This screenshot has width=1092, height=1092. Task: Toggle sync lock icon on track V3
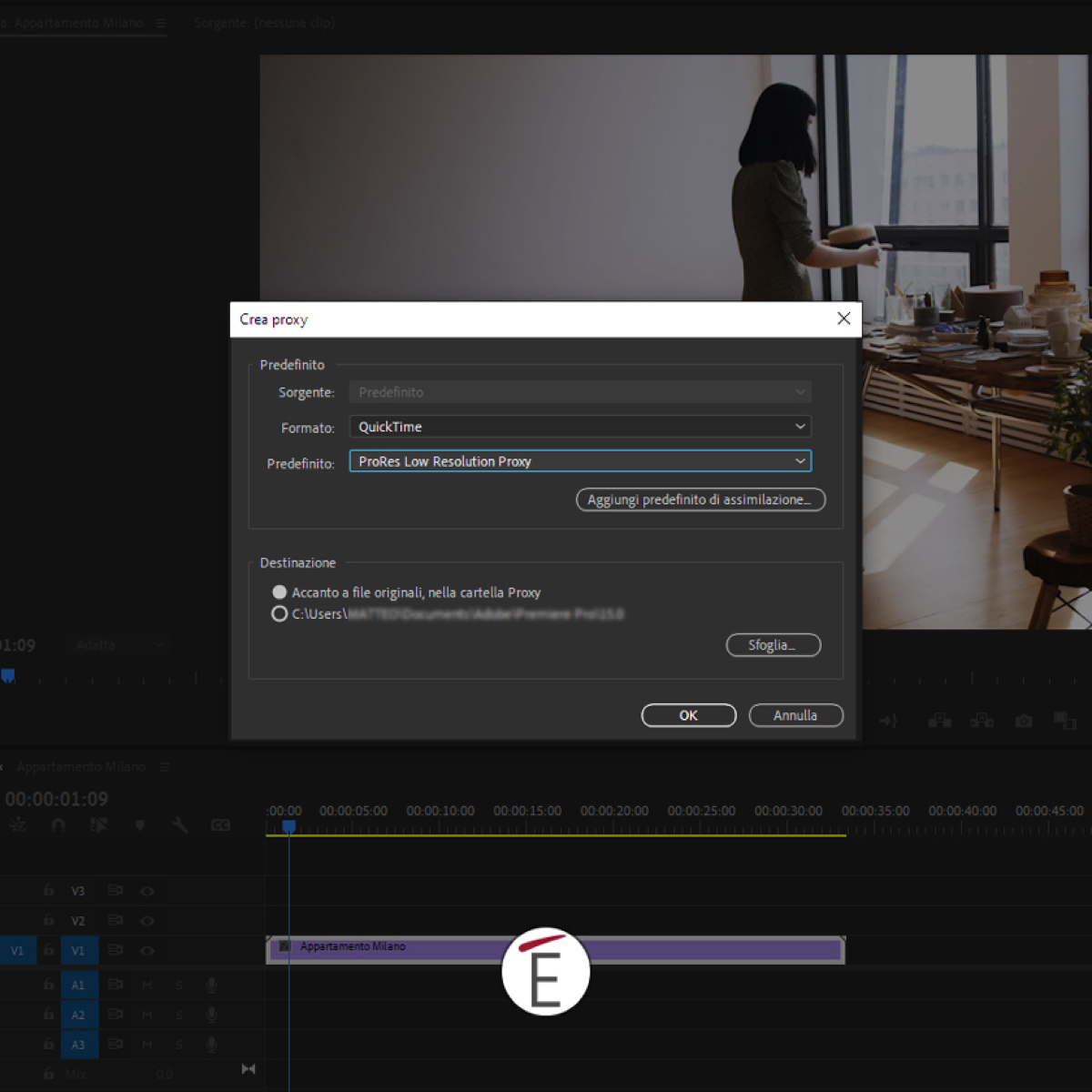(x=116, y=891)
